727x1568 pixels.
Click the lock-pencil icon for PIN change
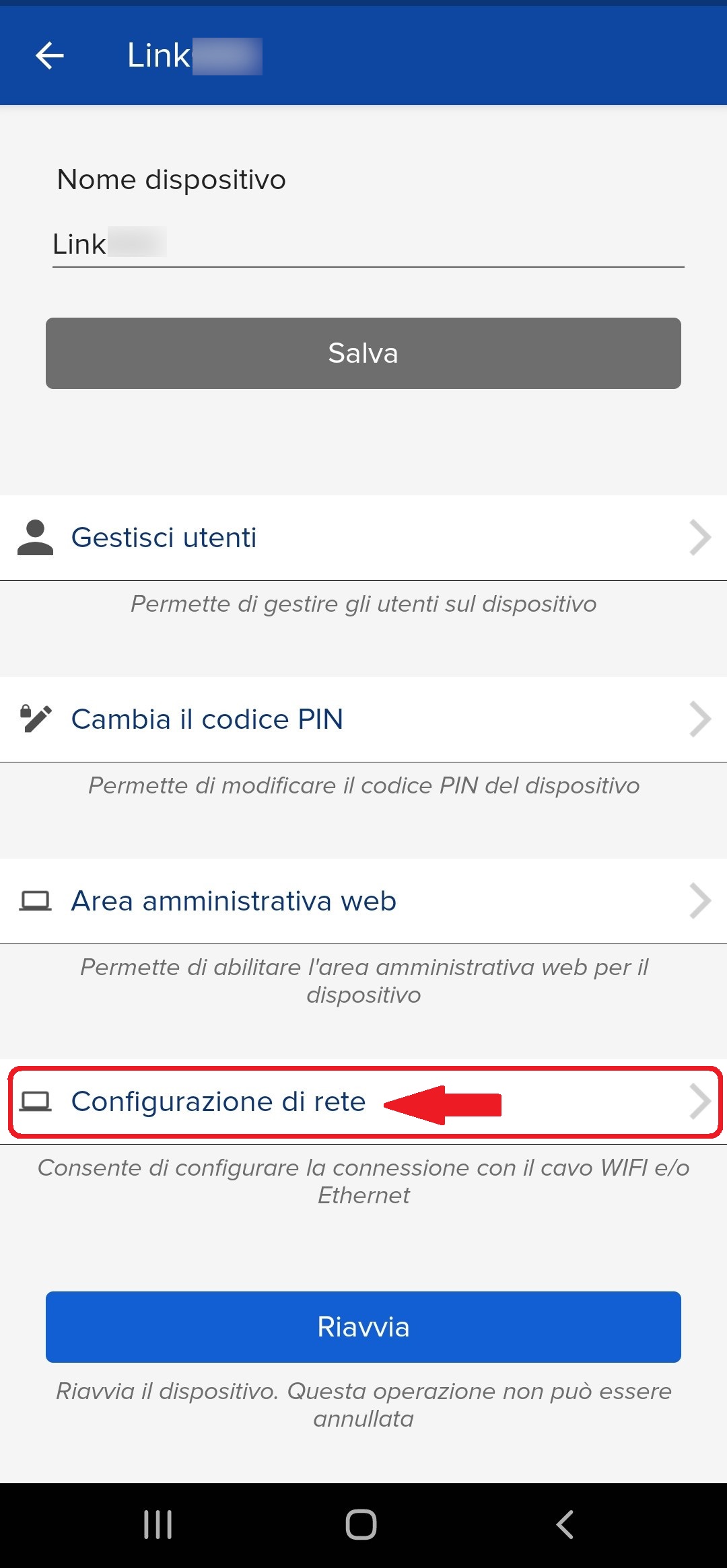point(36,719)
